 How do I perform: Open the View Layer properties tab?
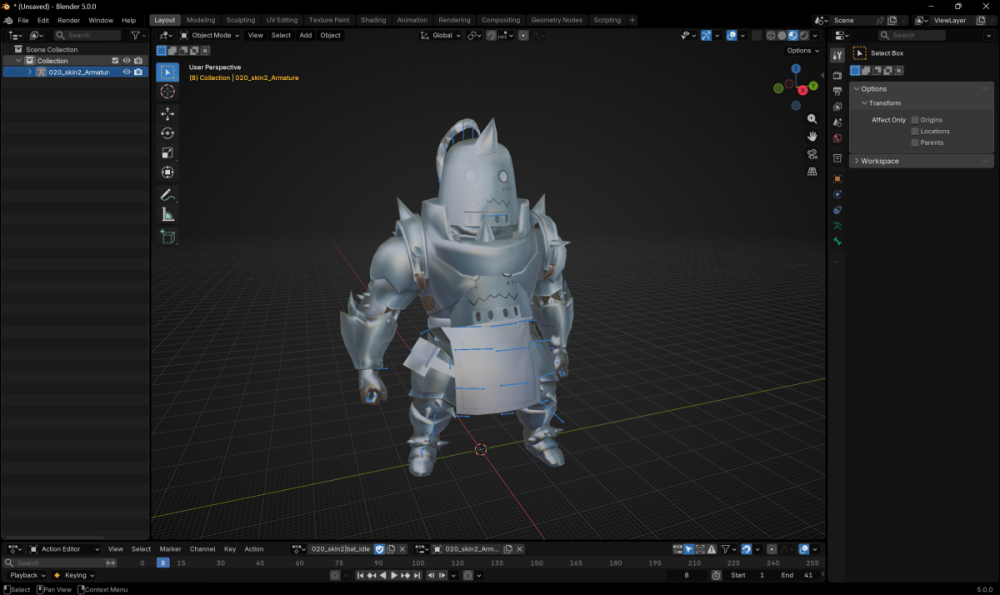pos(837,107)
